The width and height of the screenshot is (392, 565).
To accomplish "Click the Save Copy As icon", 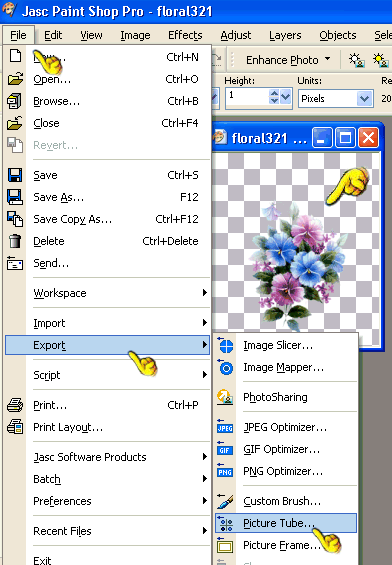I will (15, 219).
